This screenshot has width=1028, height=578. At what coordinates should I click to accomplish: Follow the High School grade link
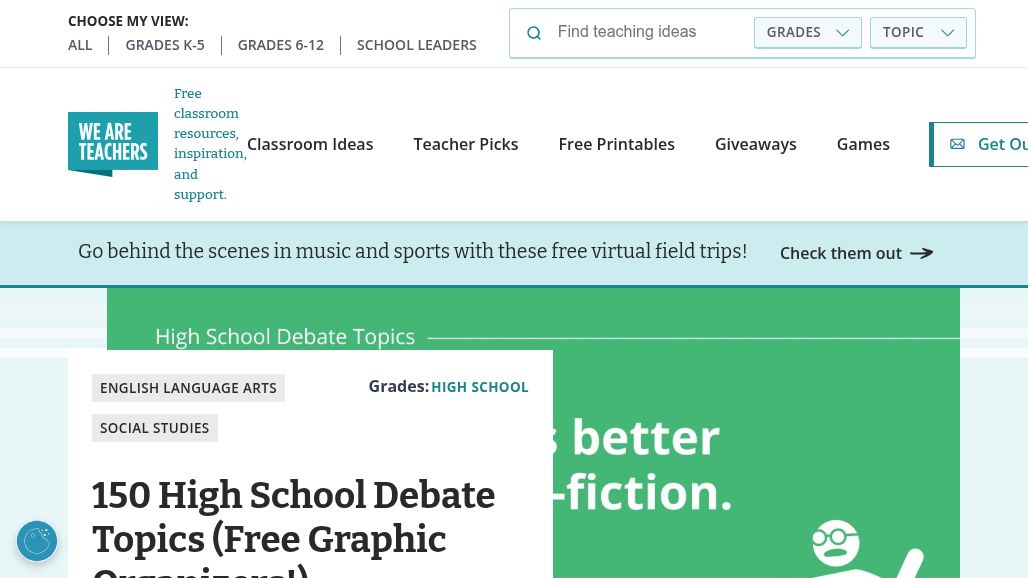[480, 387]
